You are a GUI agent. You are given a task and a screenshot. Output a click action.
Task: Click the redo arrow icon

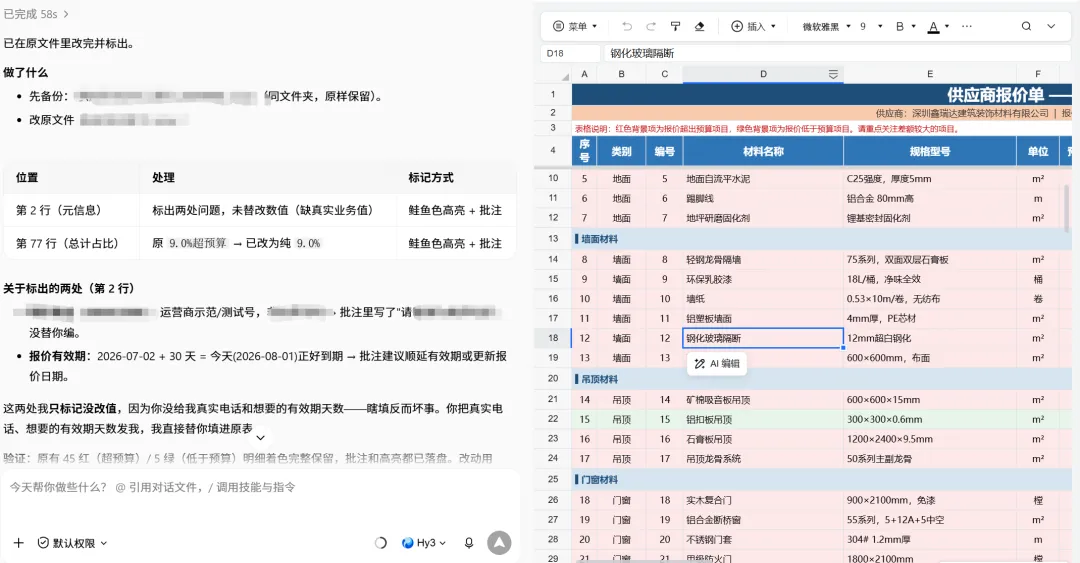tap(651, 26)
